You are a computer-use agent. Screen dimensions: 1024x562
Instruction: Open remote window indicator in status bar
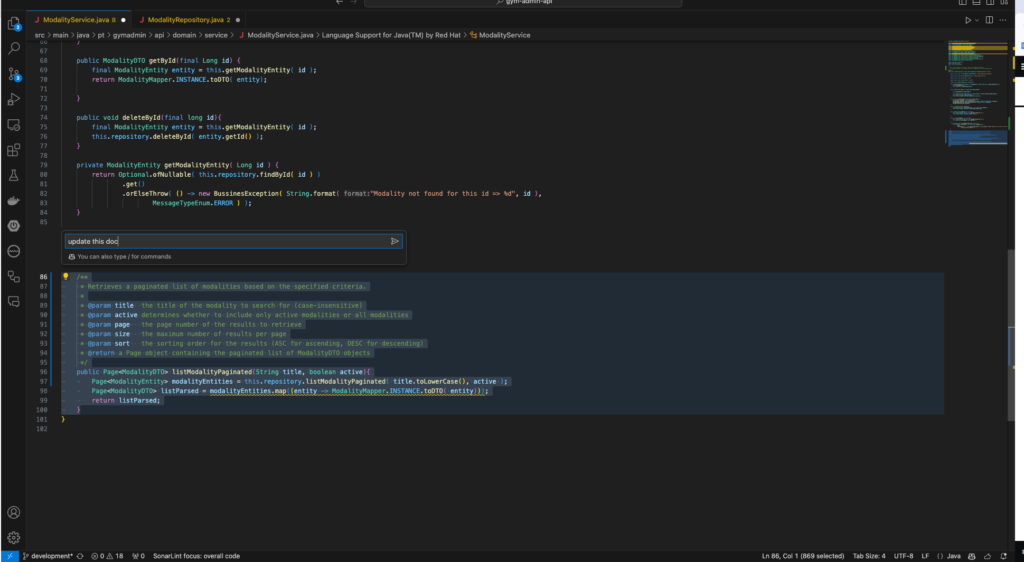click(9, 556)
